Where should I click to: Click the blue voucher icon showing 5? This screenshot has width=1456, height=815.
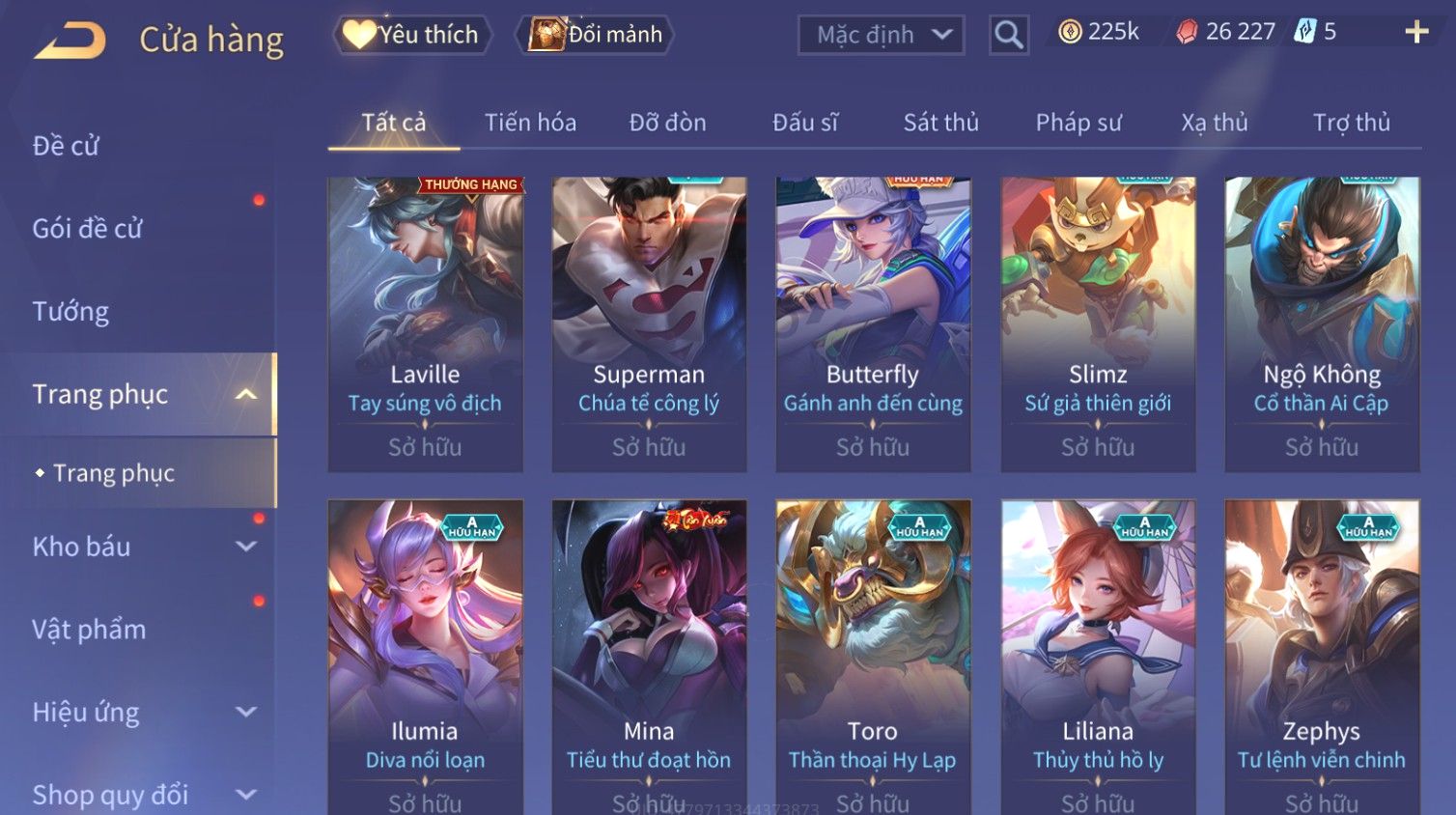1304,32
